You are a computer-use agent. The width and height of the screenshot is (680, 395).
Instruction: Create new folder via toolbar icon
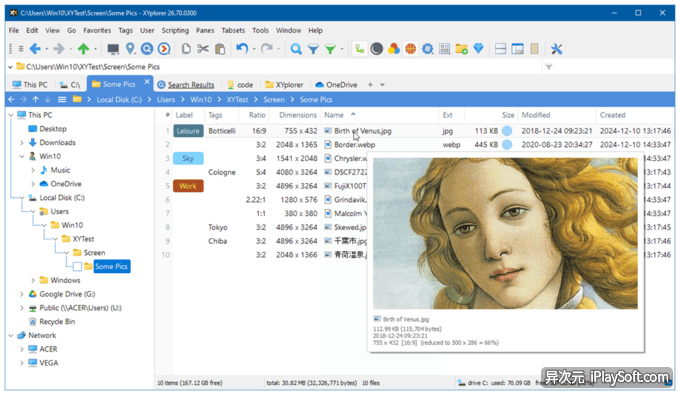point(461,49)
